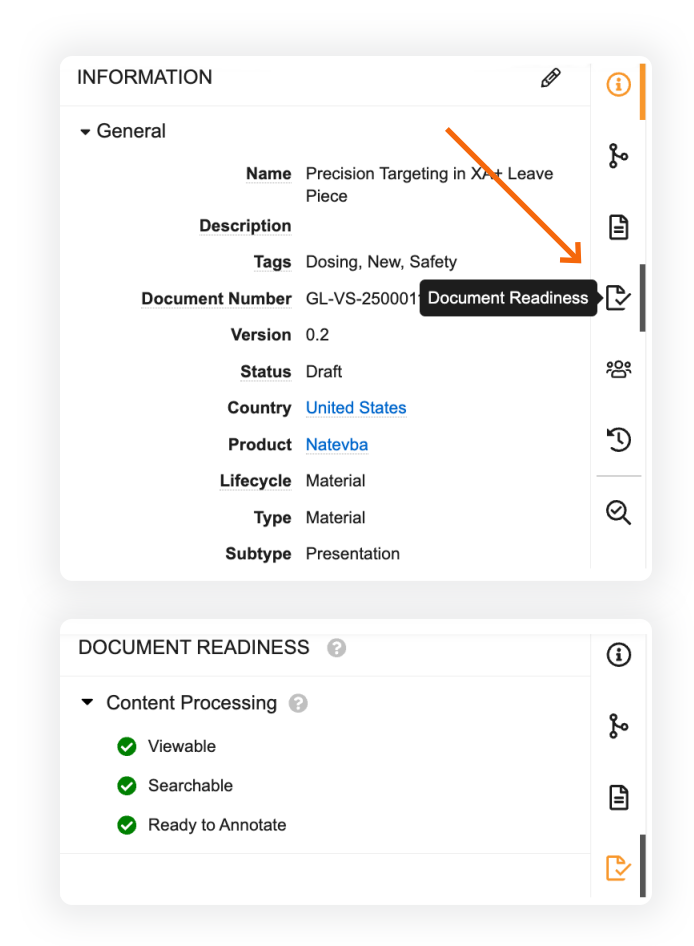
Task: Click the green Searchable status check
Action: coord(126,786)
